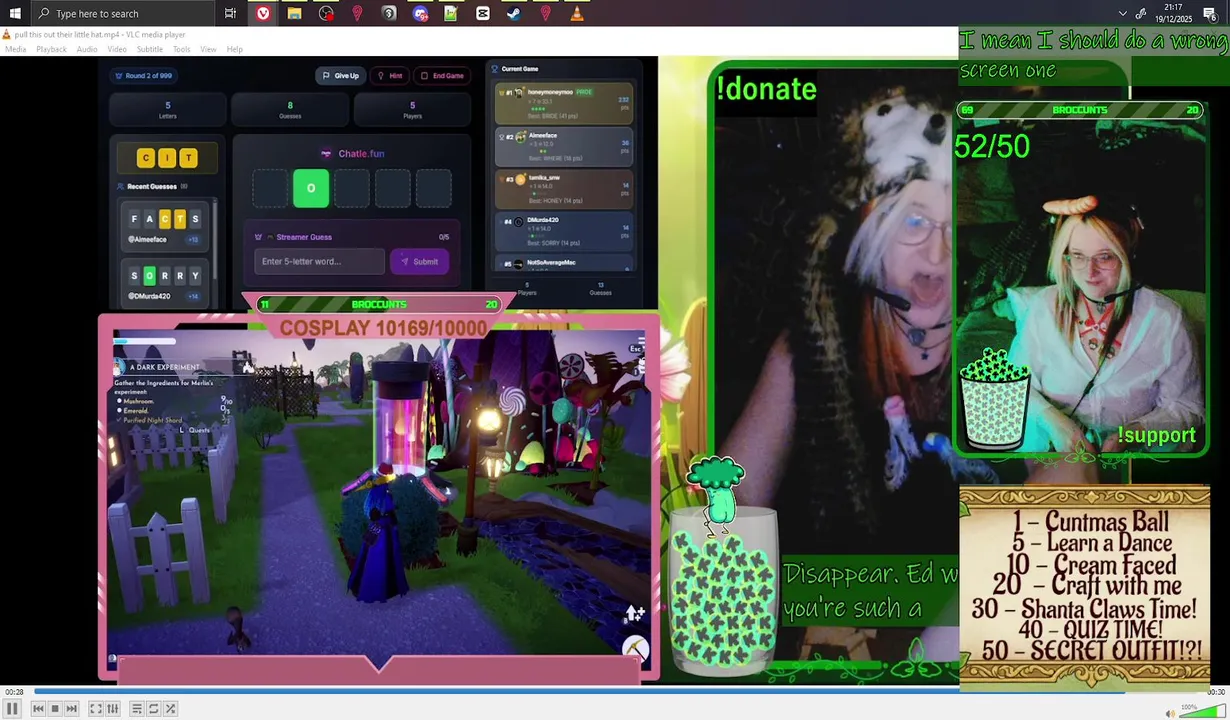Mute audio with the speaker icon
Screen dimensions: 1230x720
click(1169, 713)
